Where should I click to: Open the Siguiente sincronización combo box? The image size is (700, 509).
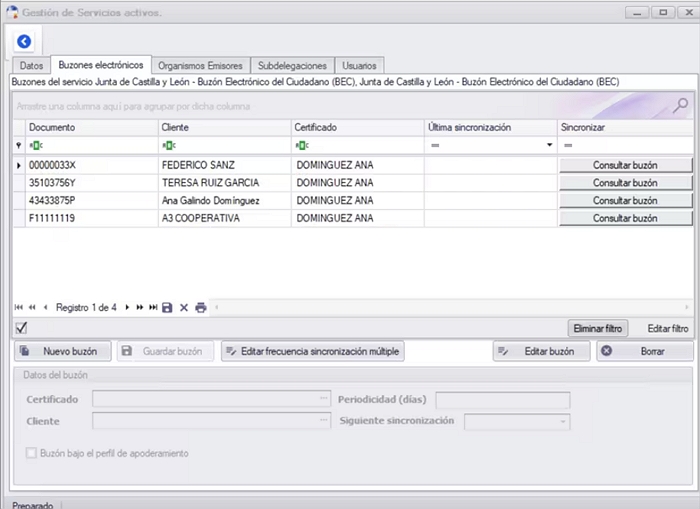(x=517, y=421)
